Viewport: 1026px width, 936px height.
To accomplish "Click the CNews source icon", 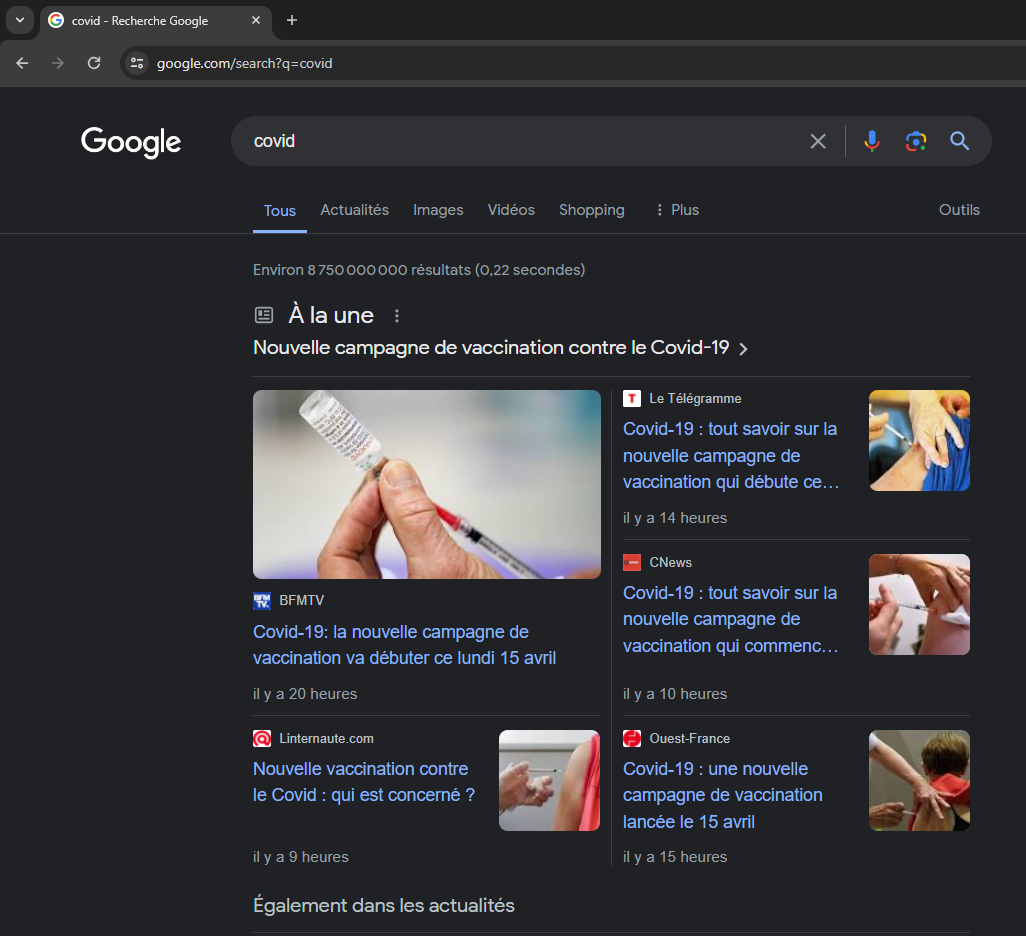I will click(x=631, y=563).
